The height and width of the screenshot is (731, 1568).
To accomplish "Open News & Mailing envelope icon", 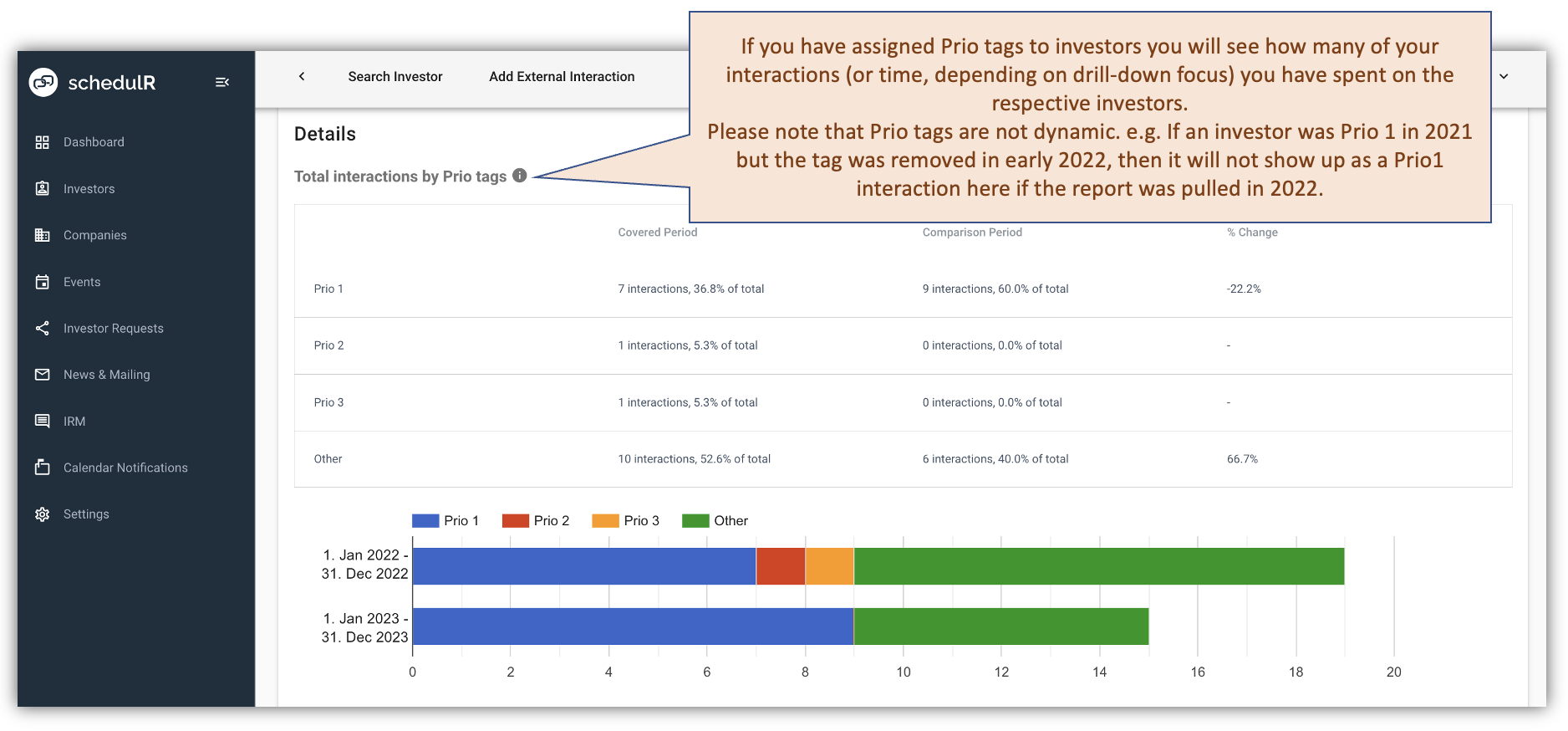I will point(43,375).
